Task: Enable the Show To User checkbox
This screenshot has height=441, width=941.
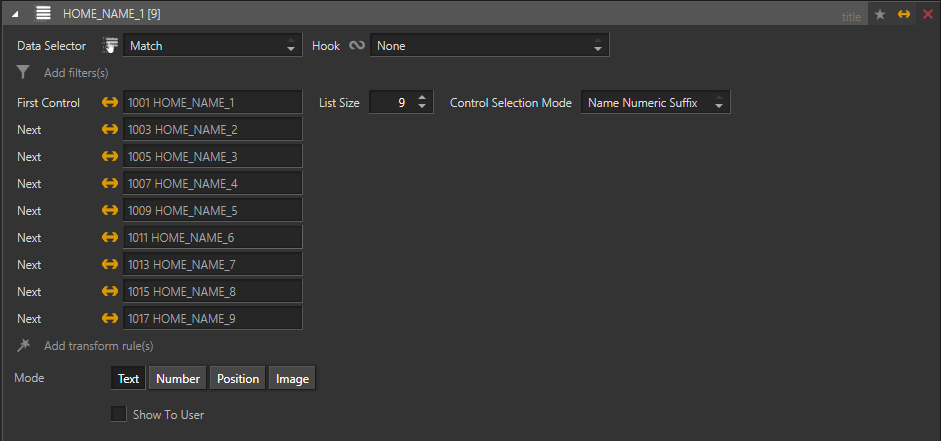Action: coord(119,414)
